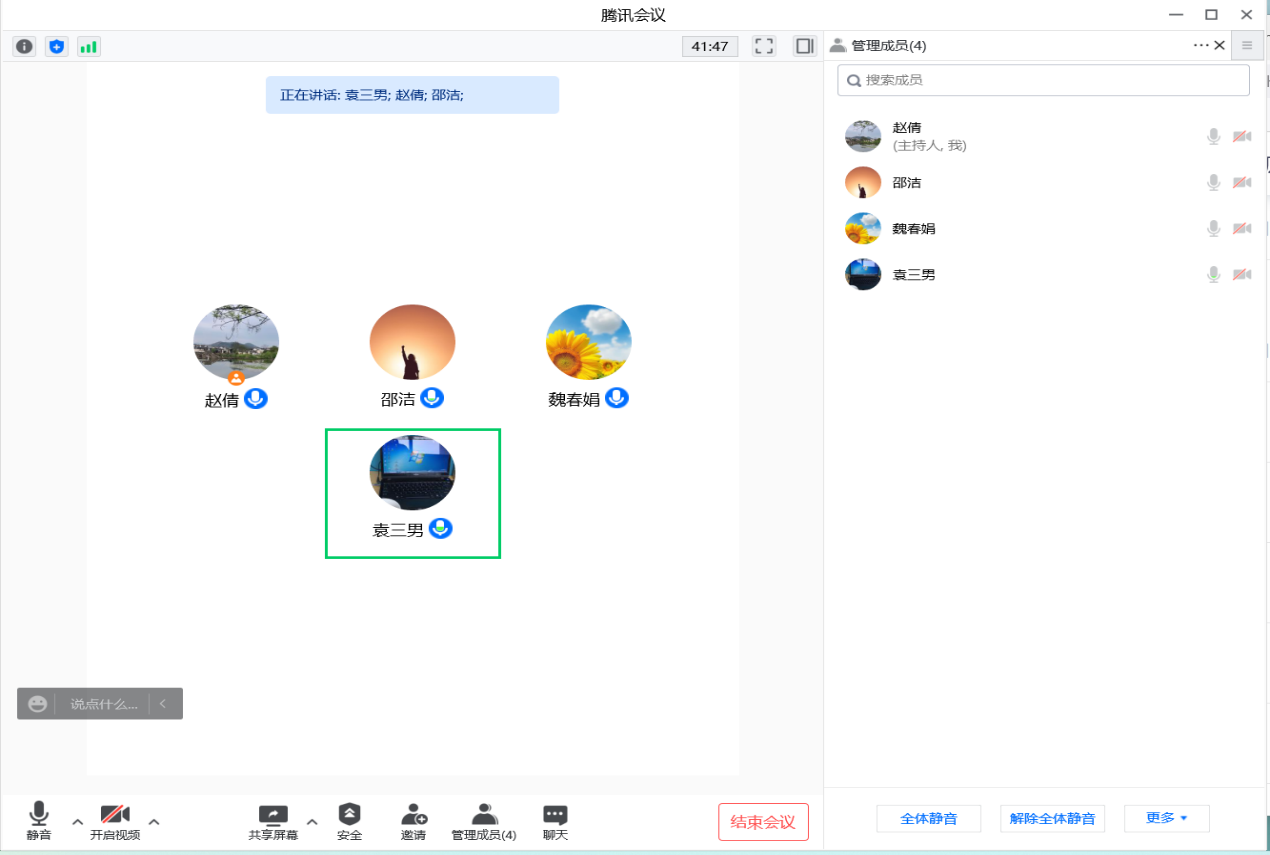Image resolution: width=1270 pixels, height=855 pixels.
Task: Toggle camera for 邵洁 in member list
Action: 1242,183
